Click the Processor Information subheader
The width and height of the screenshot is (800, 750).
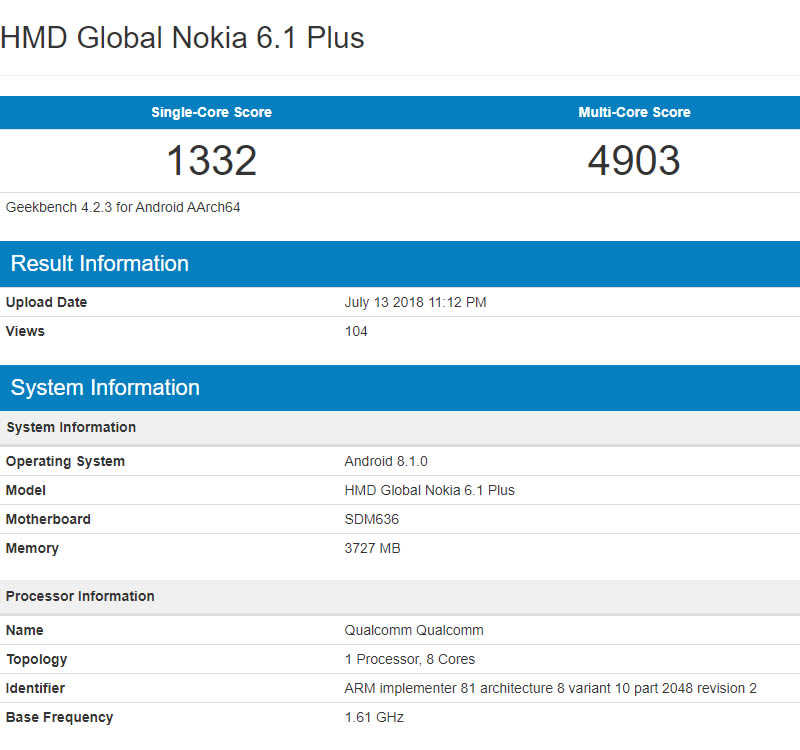pos(80,596)
